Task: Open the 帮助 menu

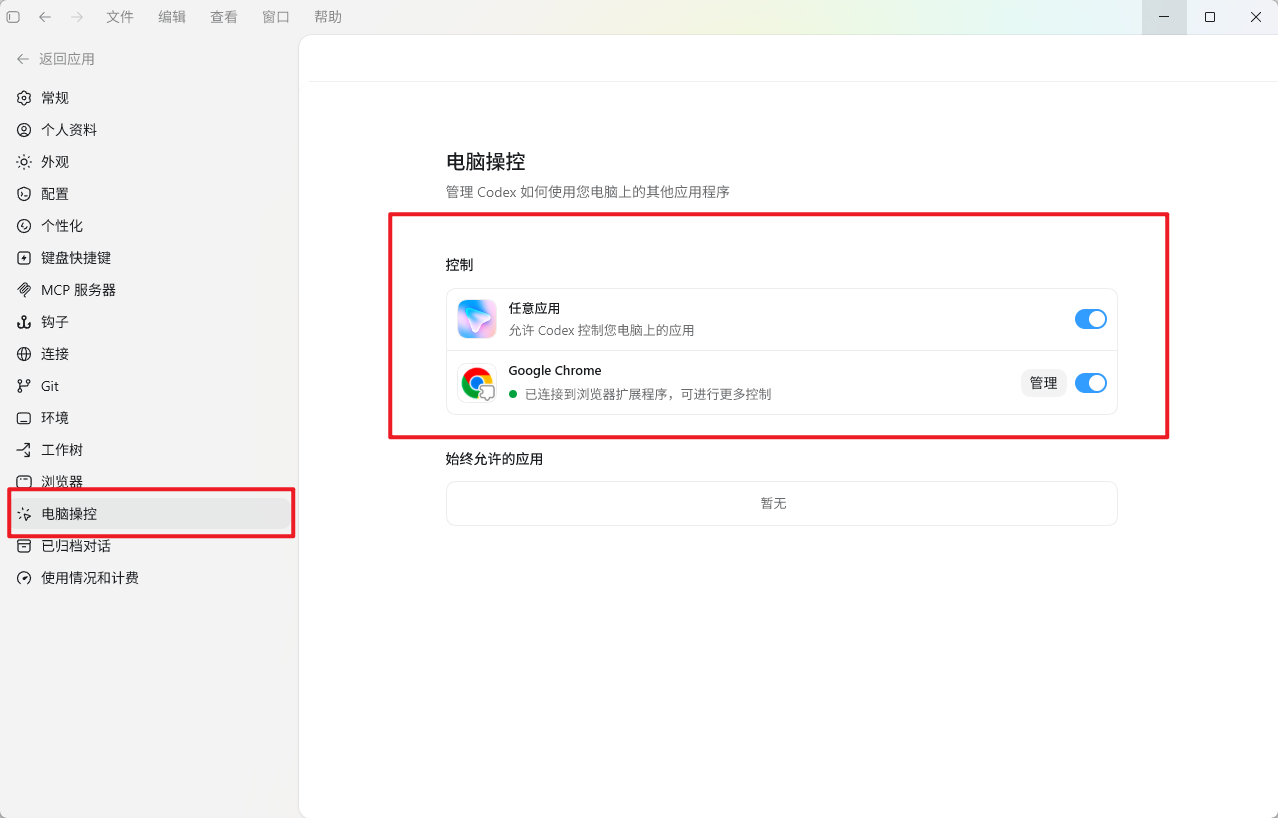Action: click(328, 17)
